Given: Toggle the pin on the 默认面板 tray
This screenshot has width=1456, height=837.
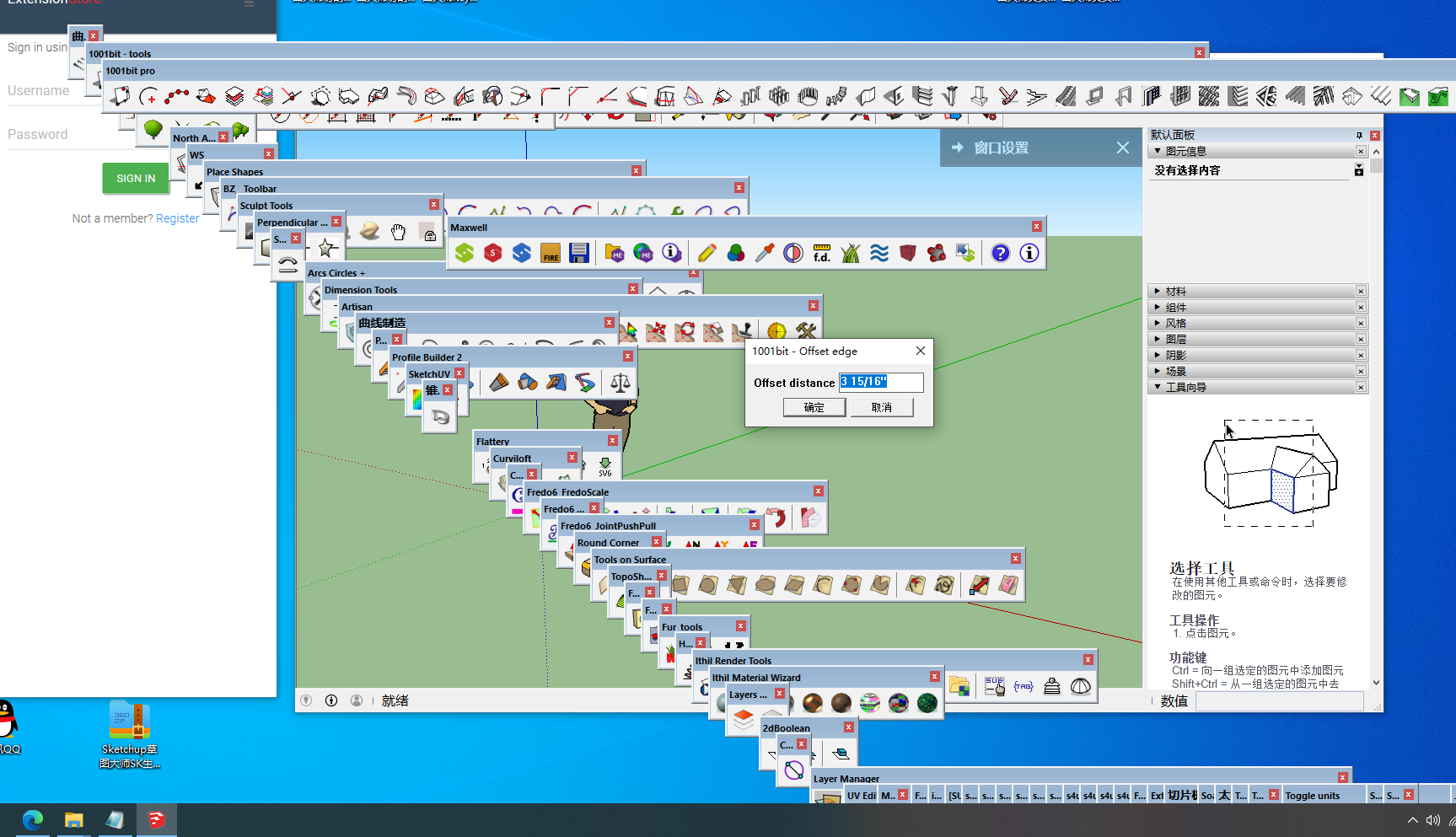Looking at the screenshot, I should pos(1359,135).
